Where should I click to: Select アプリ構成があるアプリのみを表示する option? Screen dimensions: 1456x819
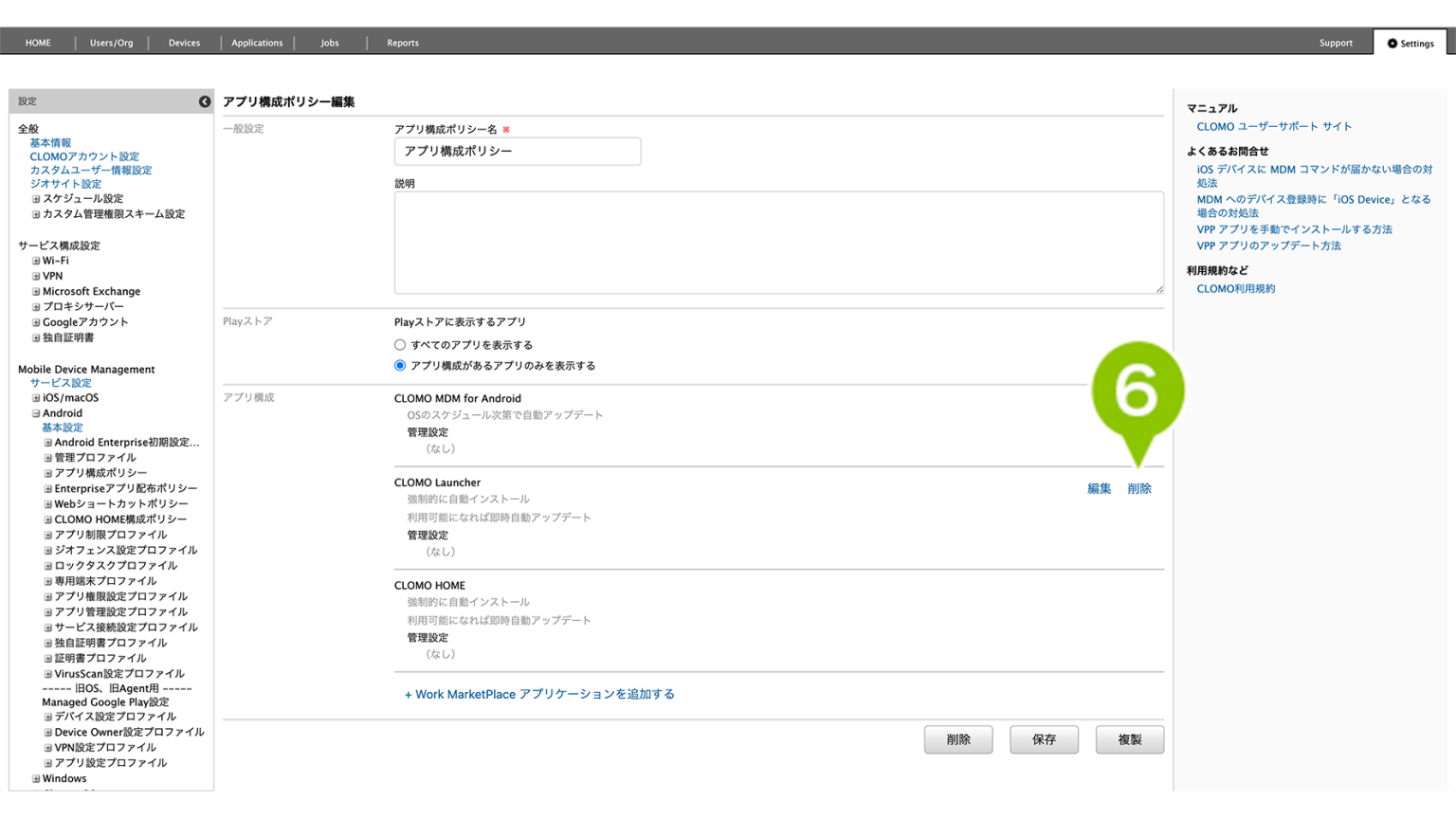[399, 365]
